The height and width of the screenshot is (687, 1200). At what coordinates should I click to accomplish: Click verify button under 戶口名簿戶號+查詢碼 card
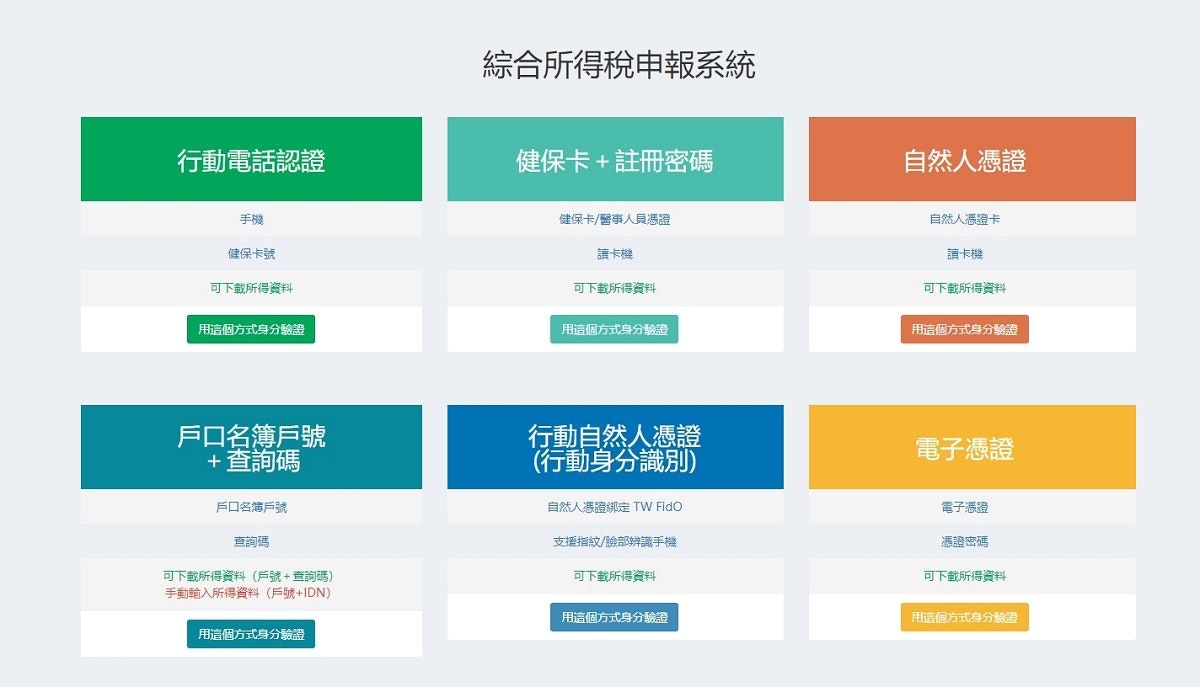coord(251,634)
